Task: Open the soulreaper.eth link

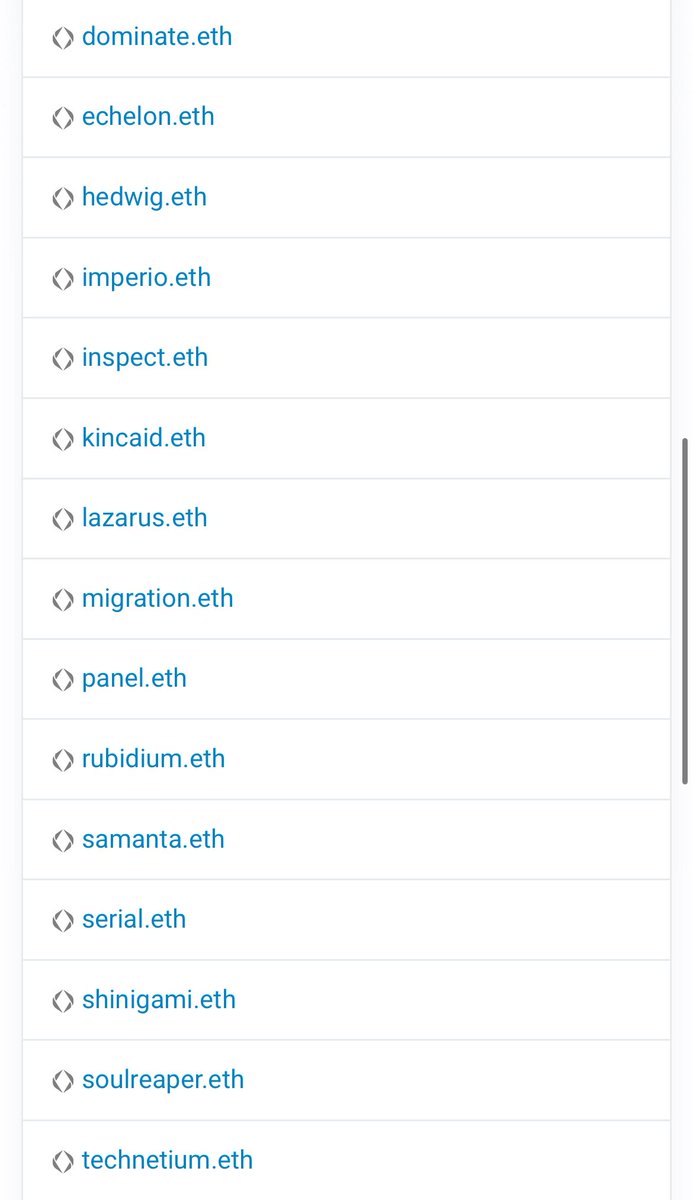Action: point(163,1079)
